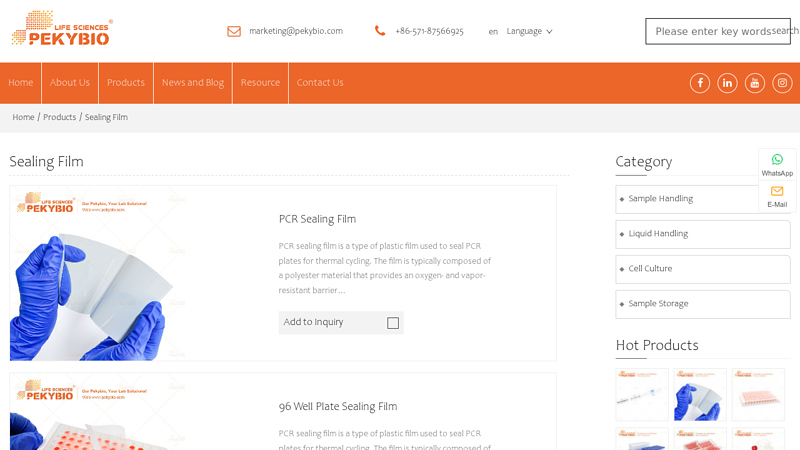Screen dimensions: 800x450
Task: Open the Resource menu item
Action: coord(260,83)
